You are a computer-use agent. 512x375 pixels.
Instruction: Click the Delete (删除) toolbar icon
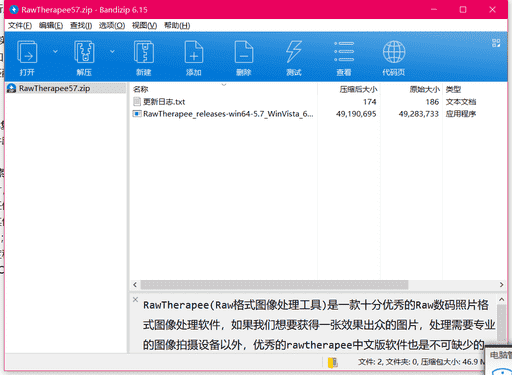[x=244, y=52]
